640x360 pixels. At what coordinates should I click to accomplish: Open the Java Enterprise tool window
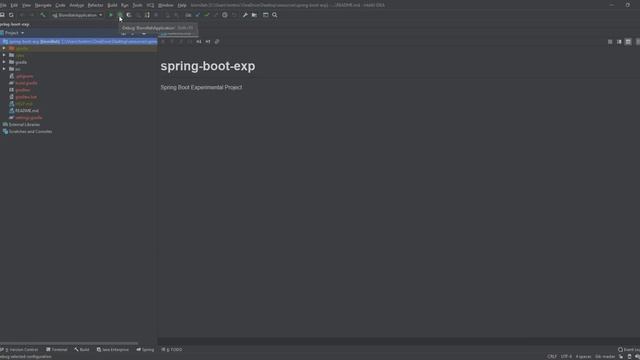[113, 350]
